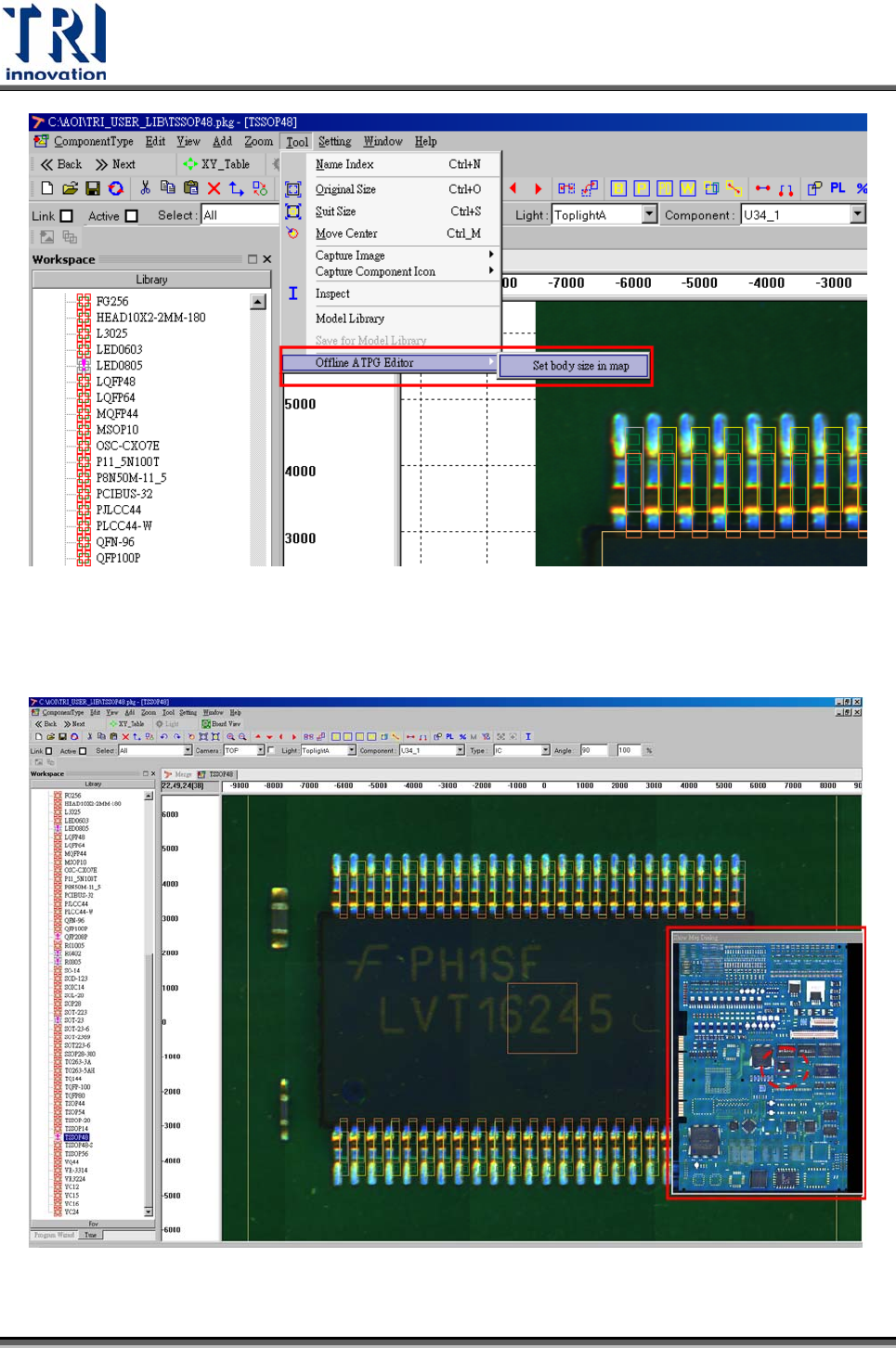The width and height of the screenshot is (896, 1348).
Task: Click the board mini-map thumbnail
Action: tap(767, 1066)
